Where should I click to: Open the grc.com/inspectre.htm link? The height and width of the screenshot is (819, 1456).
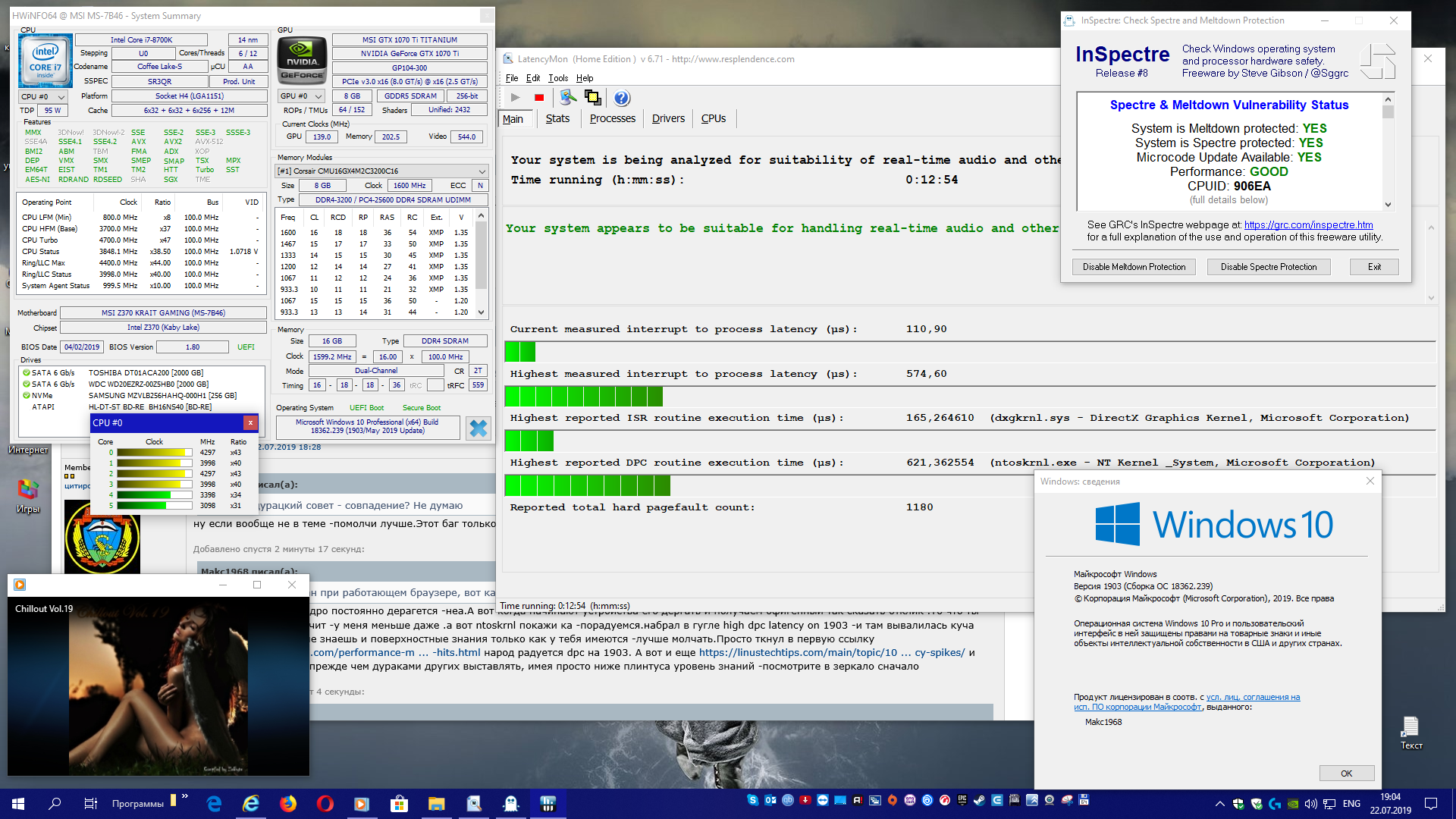click(1308, 224)
